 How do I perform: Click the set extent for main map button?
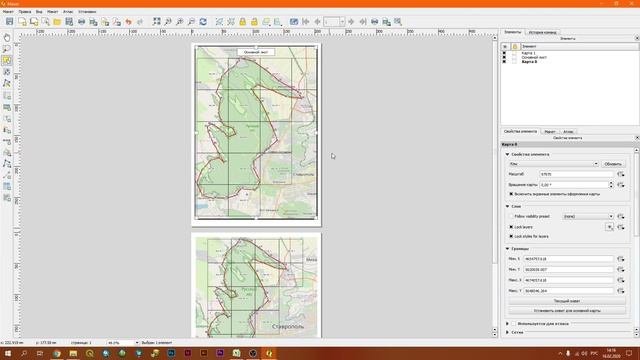coord(567,311)
